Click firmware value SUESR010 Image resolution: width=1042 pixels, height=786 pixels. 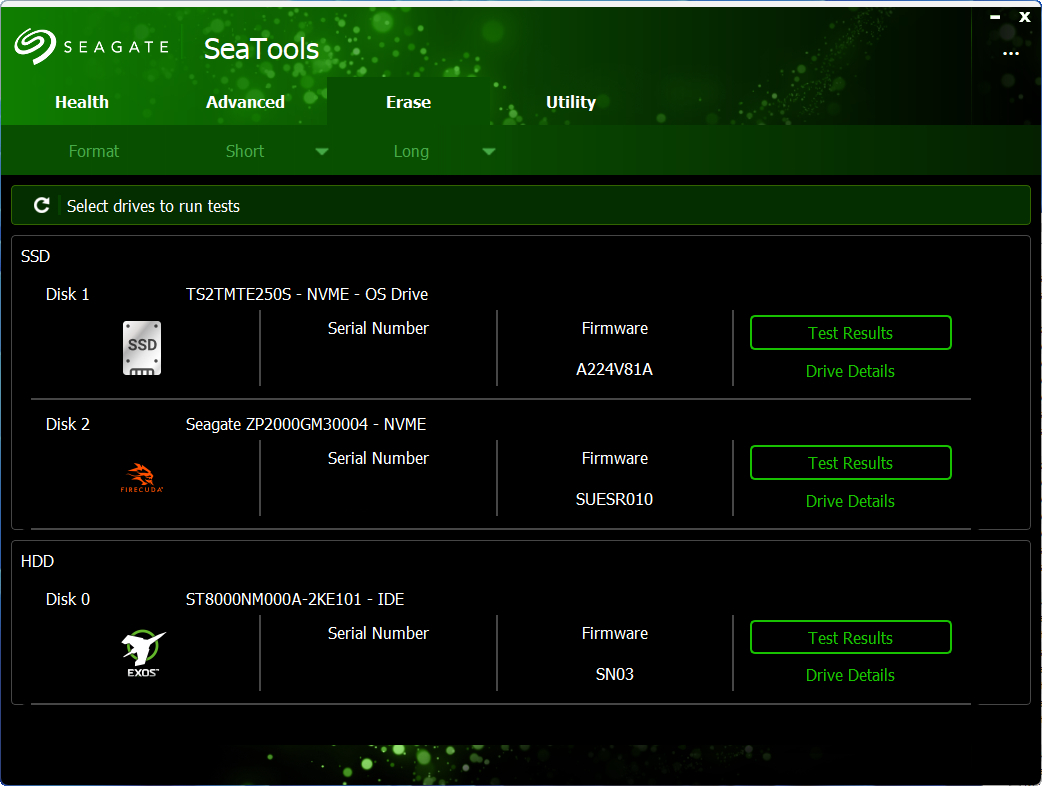[615, 499]
